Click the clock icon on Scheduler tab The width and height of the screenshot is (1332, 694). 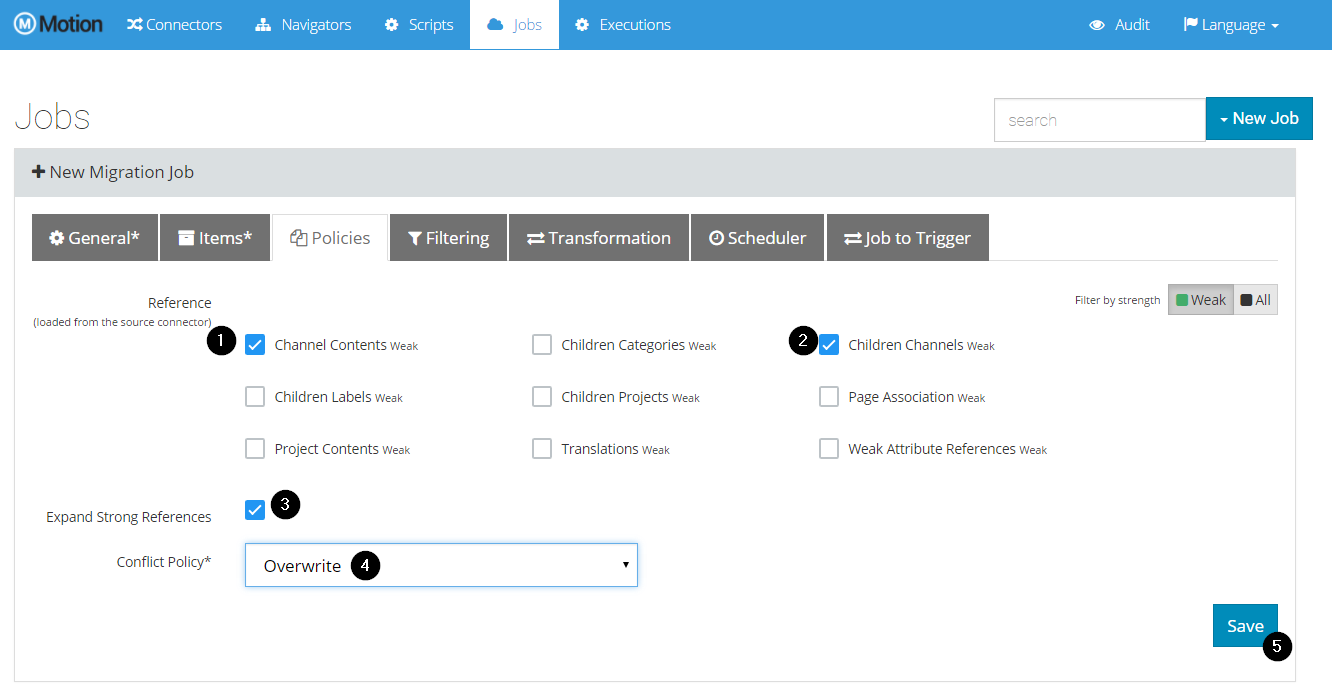(x=716, y=238)
